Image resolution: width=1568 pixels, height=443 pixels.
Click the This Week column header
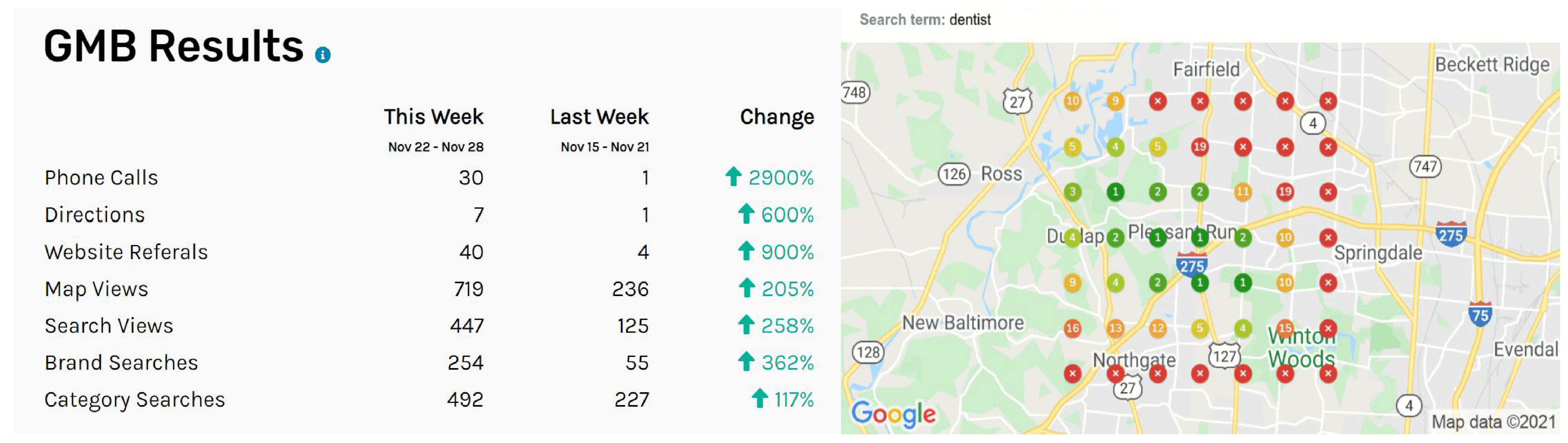433,117
